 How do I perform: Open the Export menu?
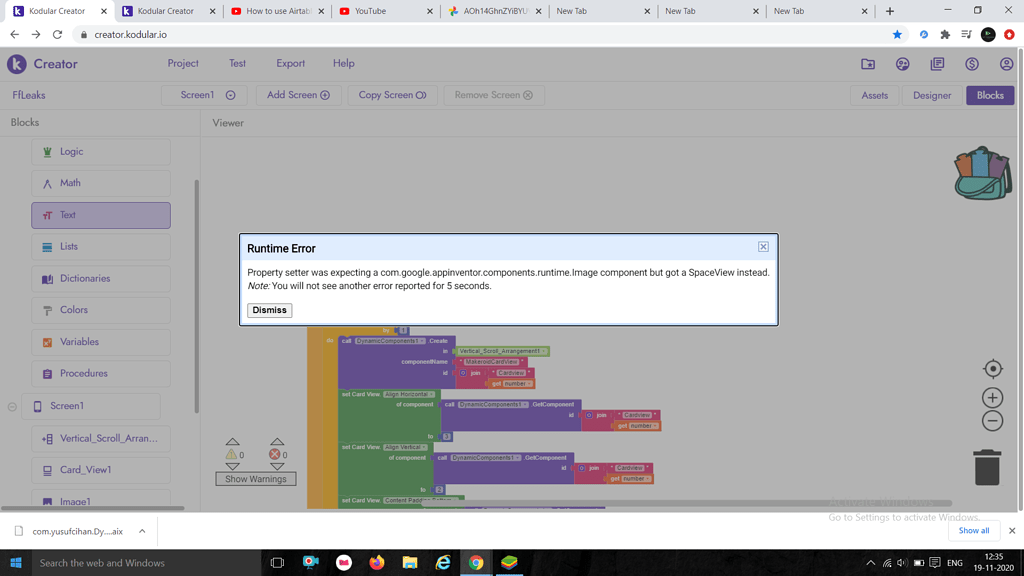[291, 63]
